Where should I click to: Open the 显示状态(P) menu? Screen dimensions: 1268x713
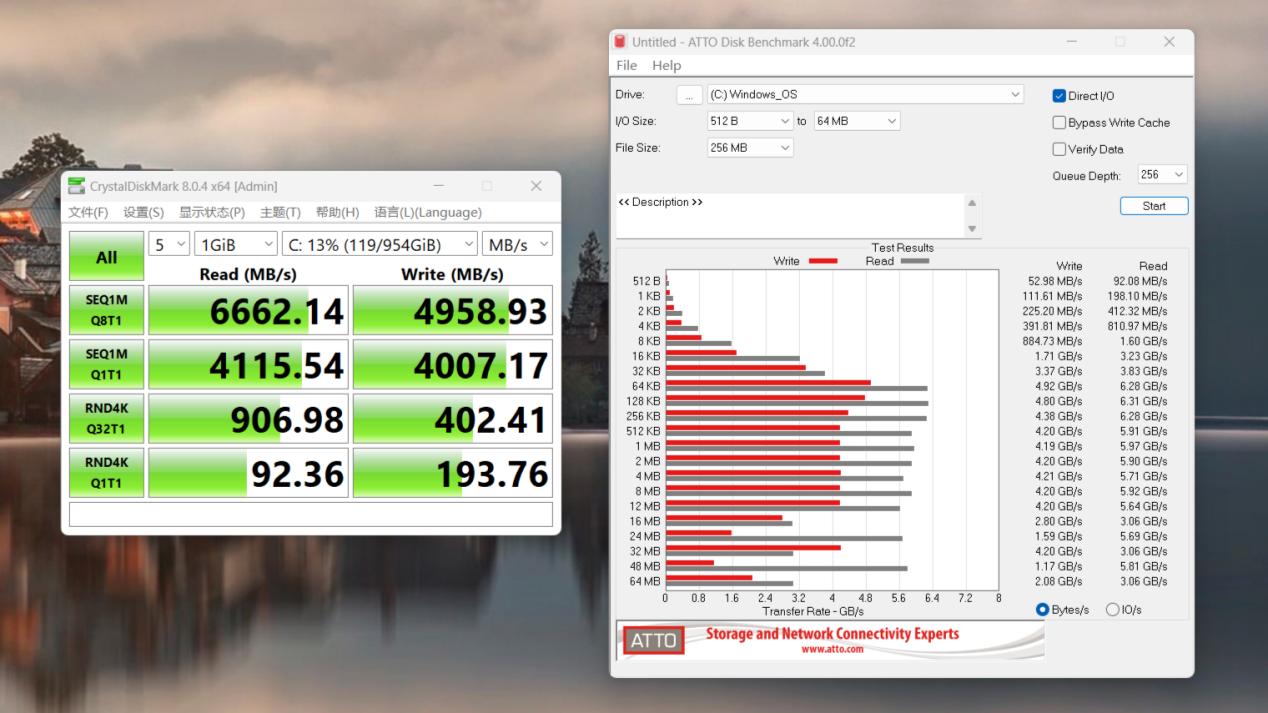click(212, 212)
